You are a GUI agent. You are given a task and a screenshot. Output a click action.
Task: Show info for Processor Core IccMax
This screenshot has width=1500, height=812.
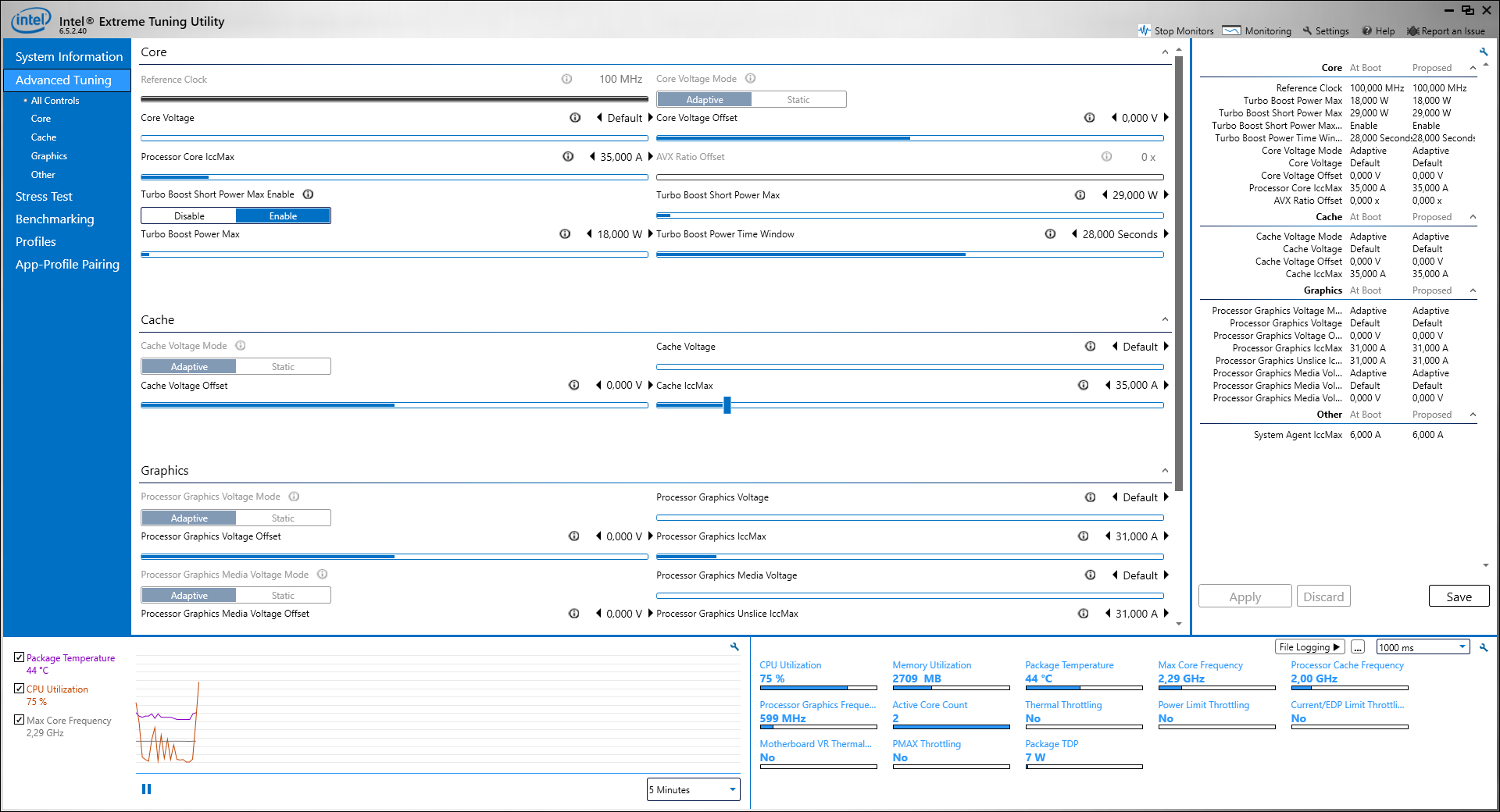(568, 157)
